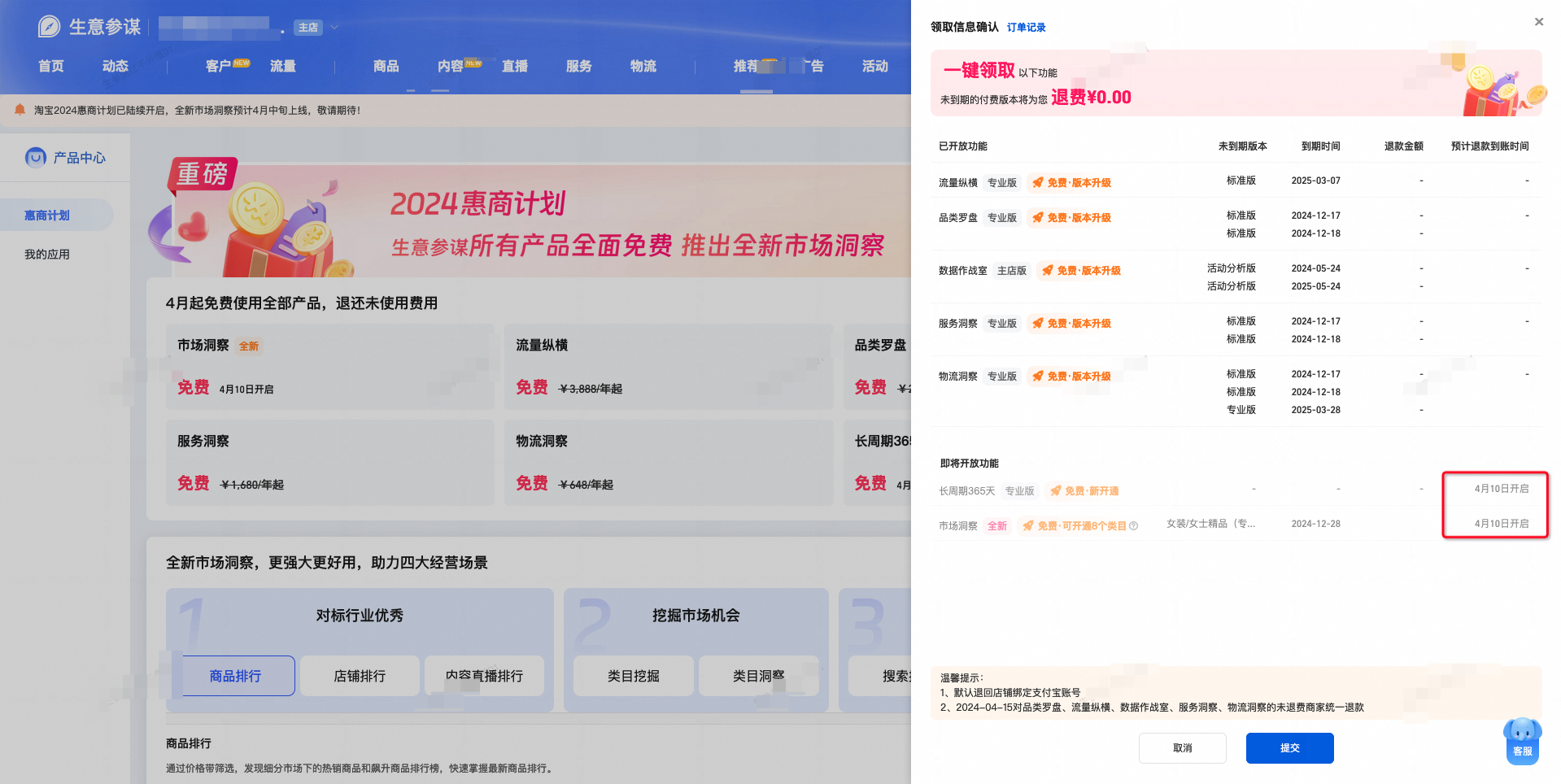Click 4月10日开启 in the 长周期365天 row
1561x784 pixels.
pos(1502,489)
